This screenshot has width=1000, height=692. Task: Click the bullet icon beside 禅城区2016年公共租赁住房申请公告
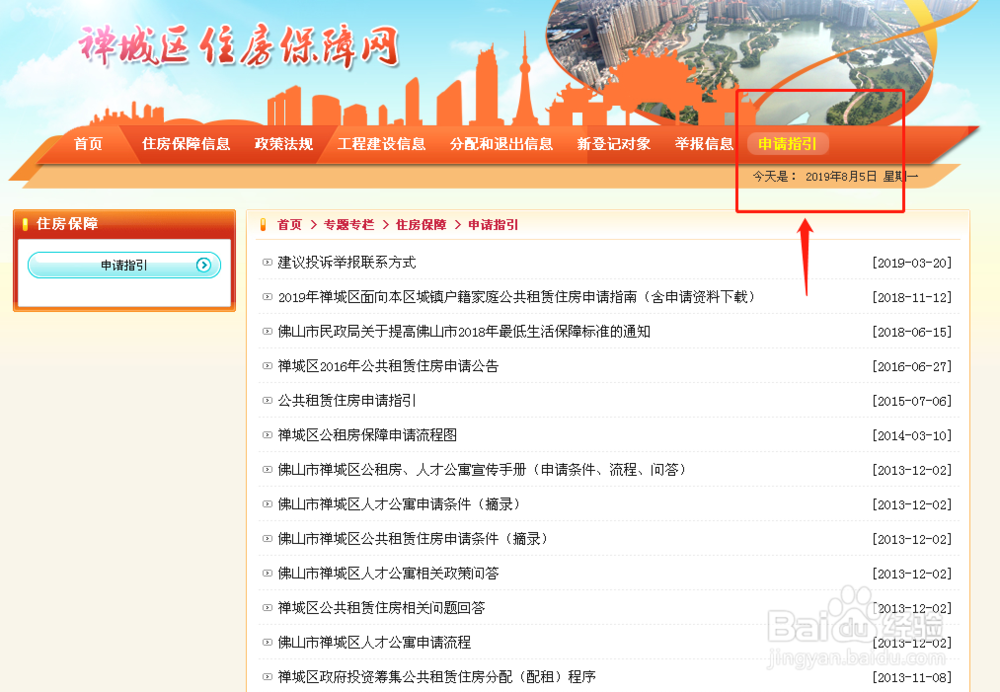coord(265,366)
